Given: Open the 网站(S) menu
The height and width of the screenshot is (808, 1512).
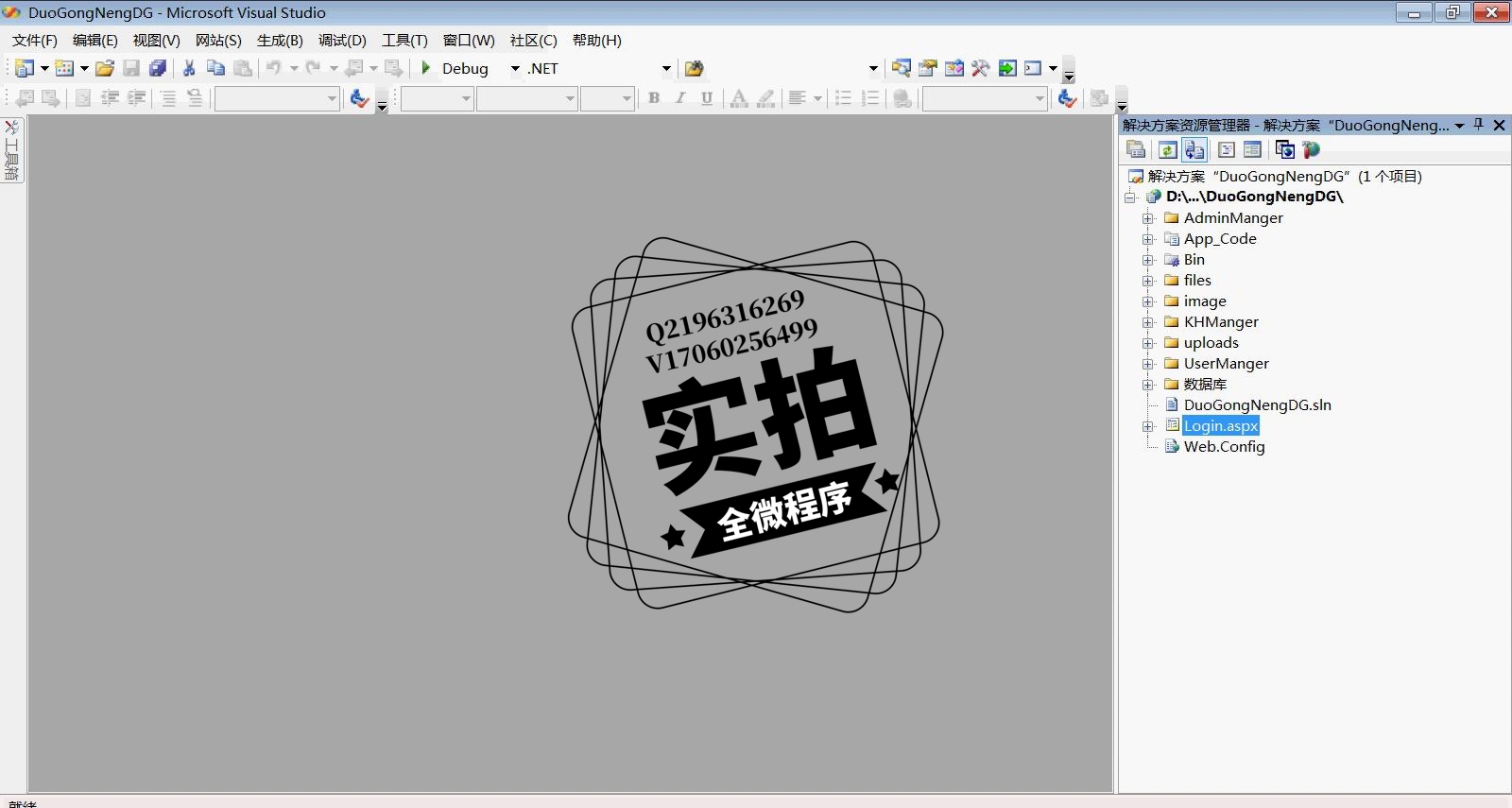Looking at the screenshot, I should (x=218, y=40).
